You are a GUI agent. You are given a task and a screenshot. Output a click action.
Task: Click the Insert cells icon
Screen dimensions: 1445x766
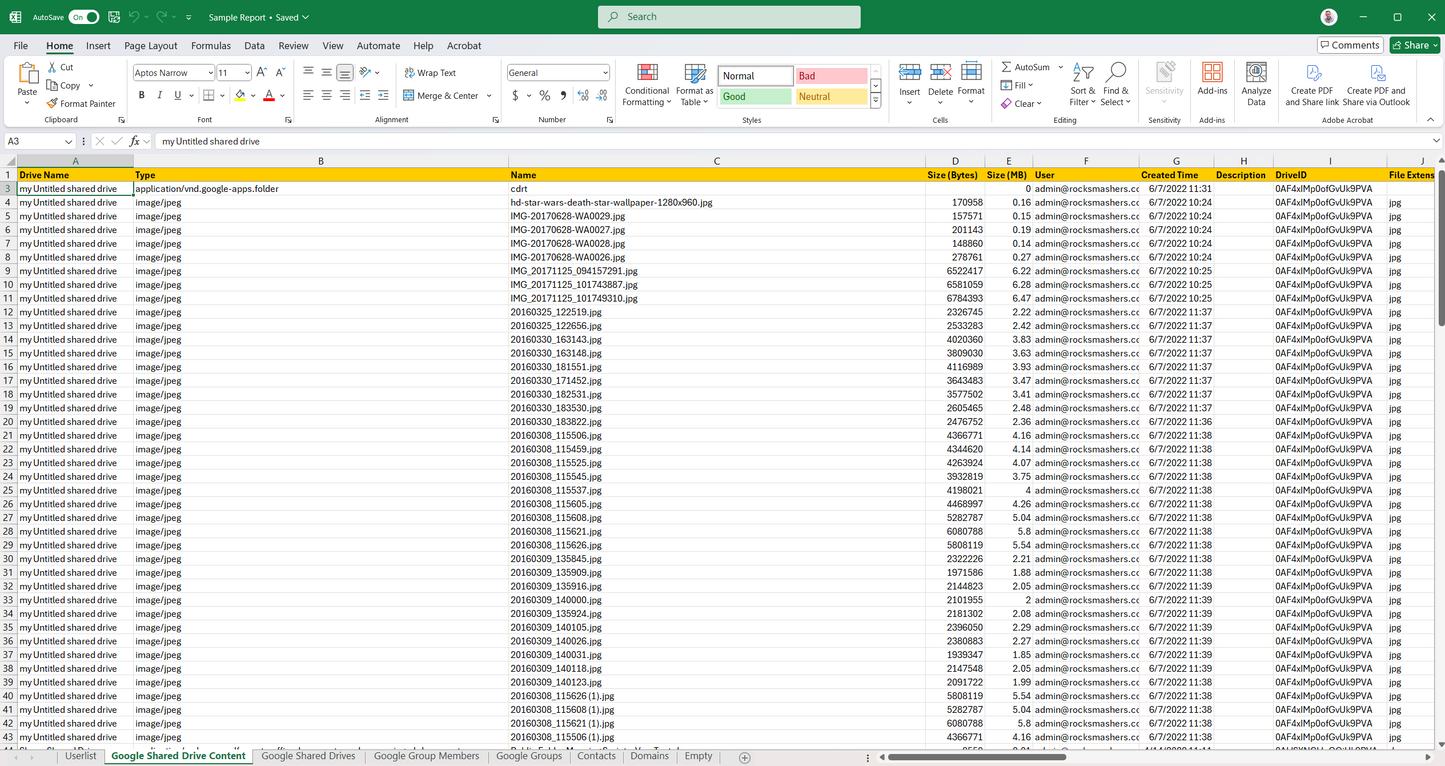coord(909,73)
